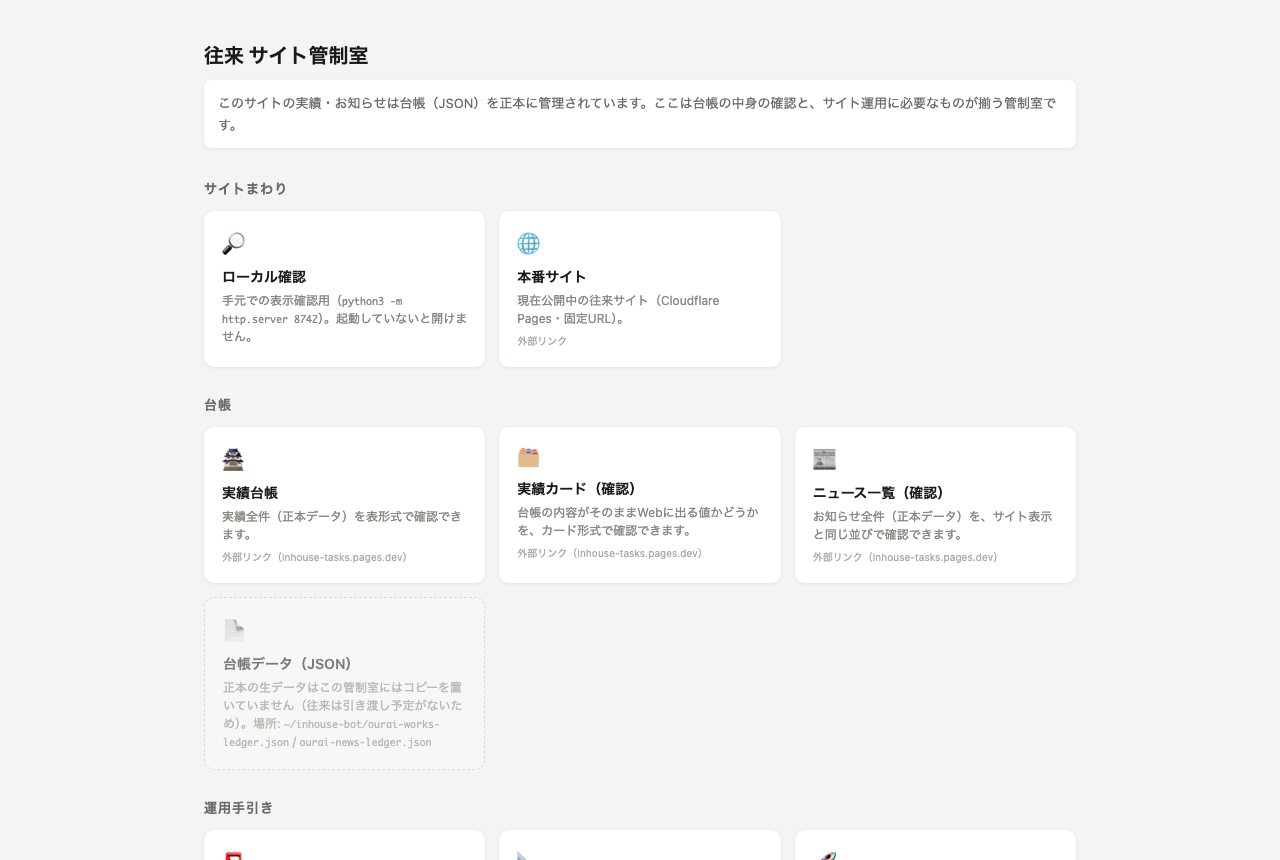Click the サイトまわり section heading
The image size is (1280, 860).
pyautogui.click(x=246, y=189)
